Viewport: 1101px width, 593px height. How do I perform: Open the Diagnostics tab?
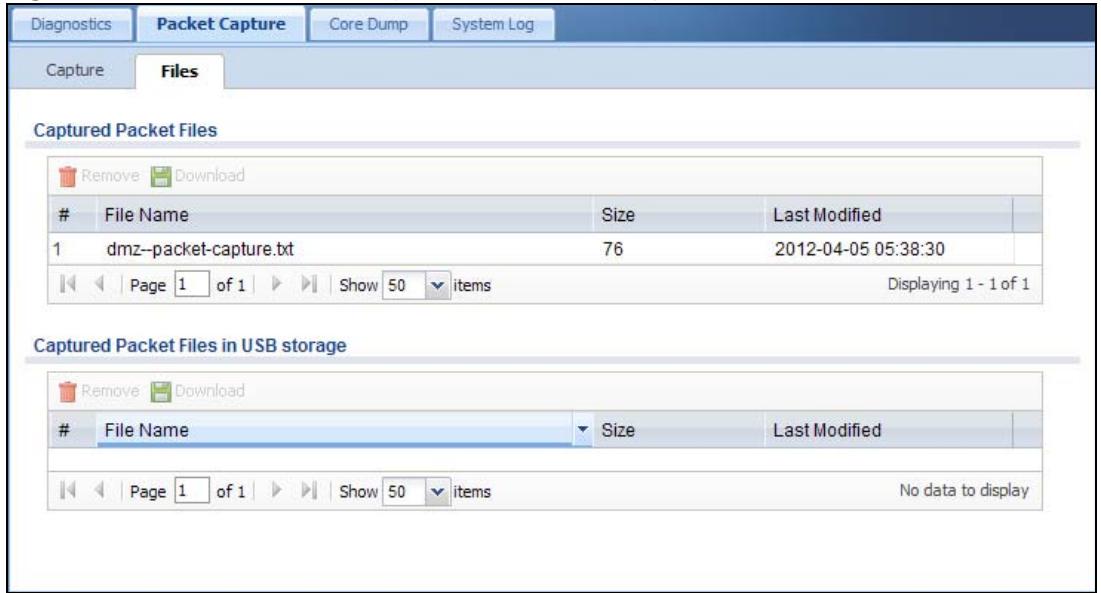72,25
